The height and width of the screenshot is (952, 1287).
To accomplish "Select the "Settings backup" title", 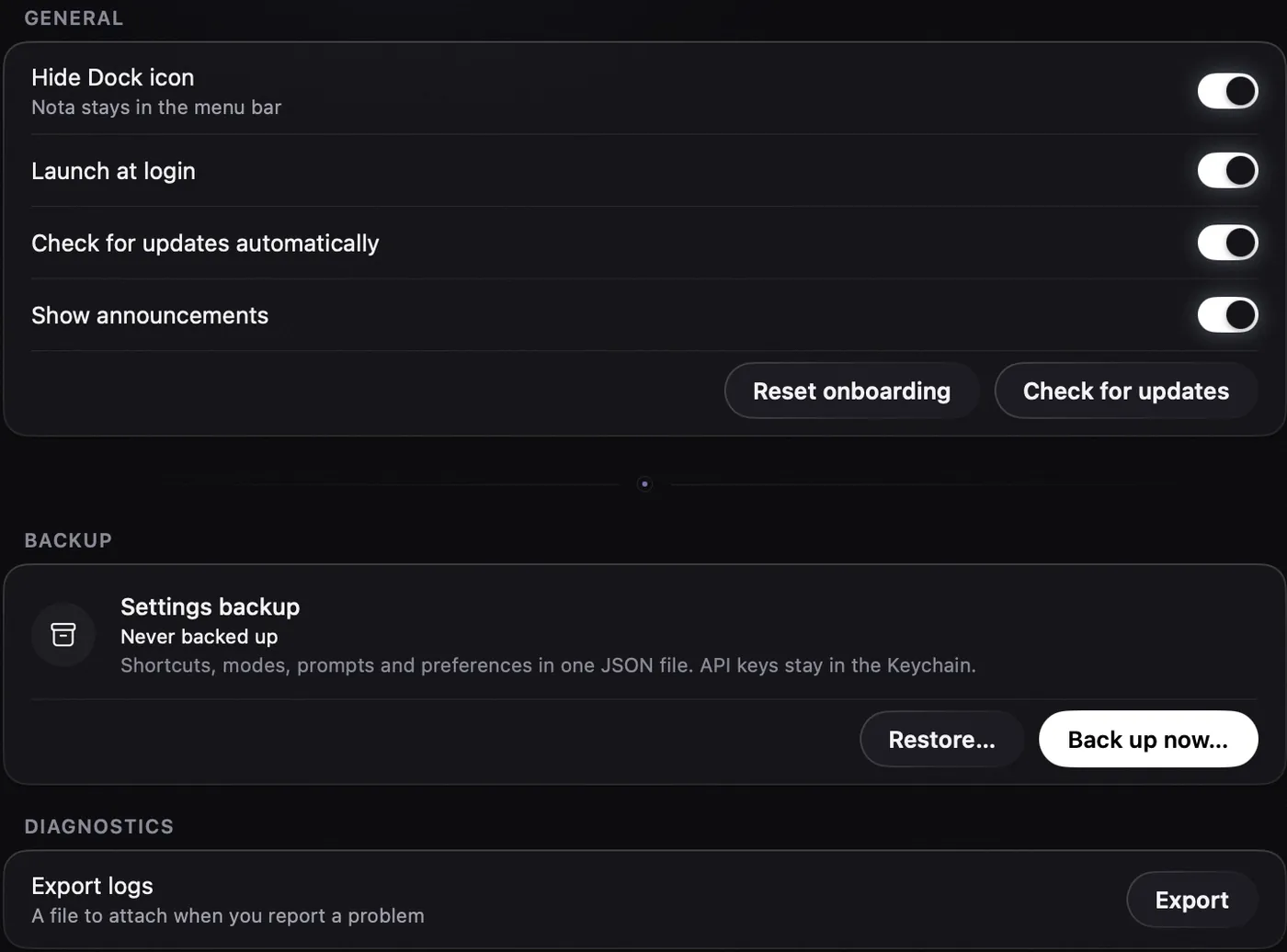I will 211,606.
